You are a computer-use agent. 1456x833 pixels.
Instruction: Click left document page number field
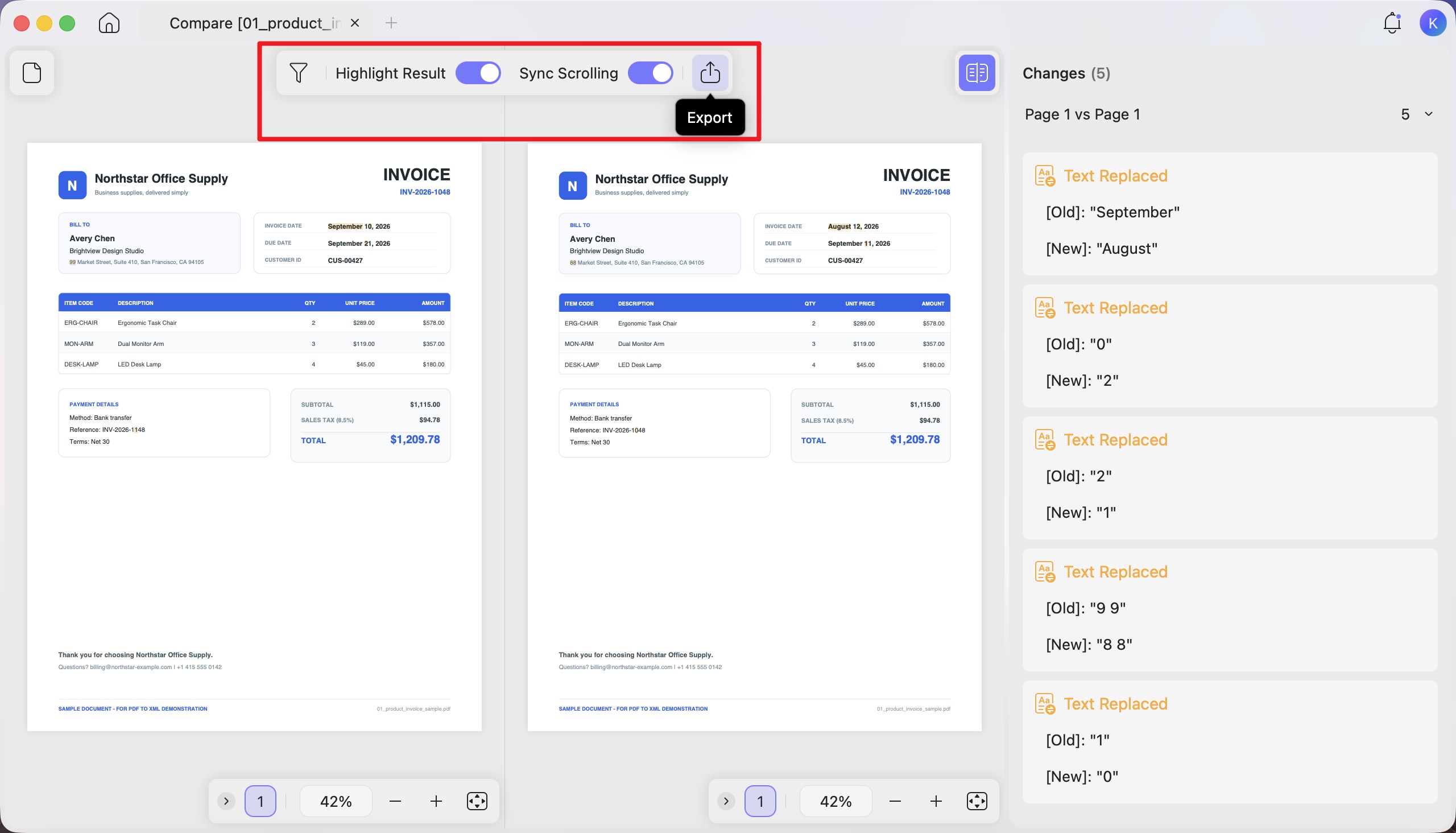[x=260, y=801]
